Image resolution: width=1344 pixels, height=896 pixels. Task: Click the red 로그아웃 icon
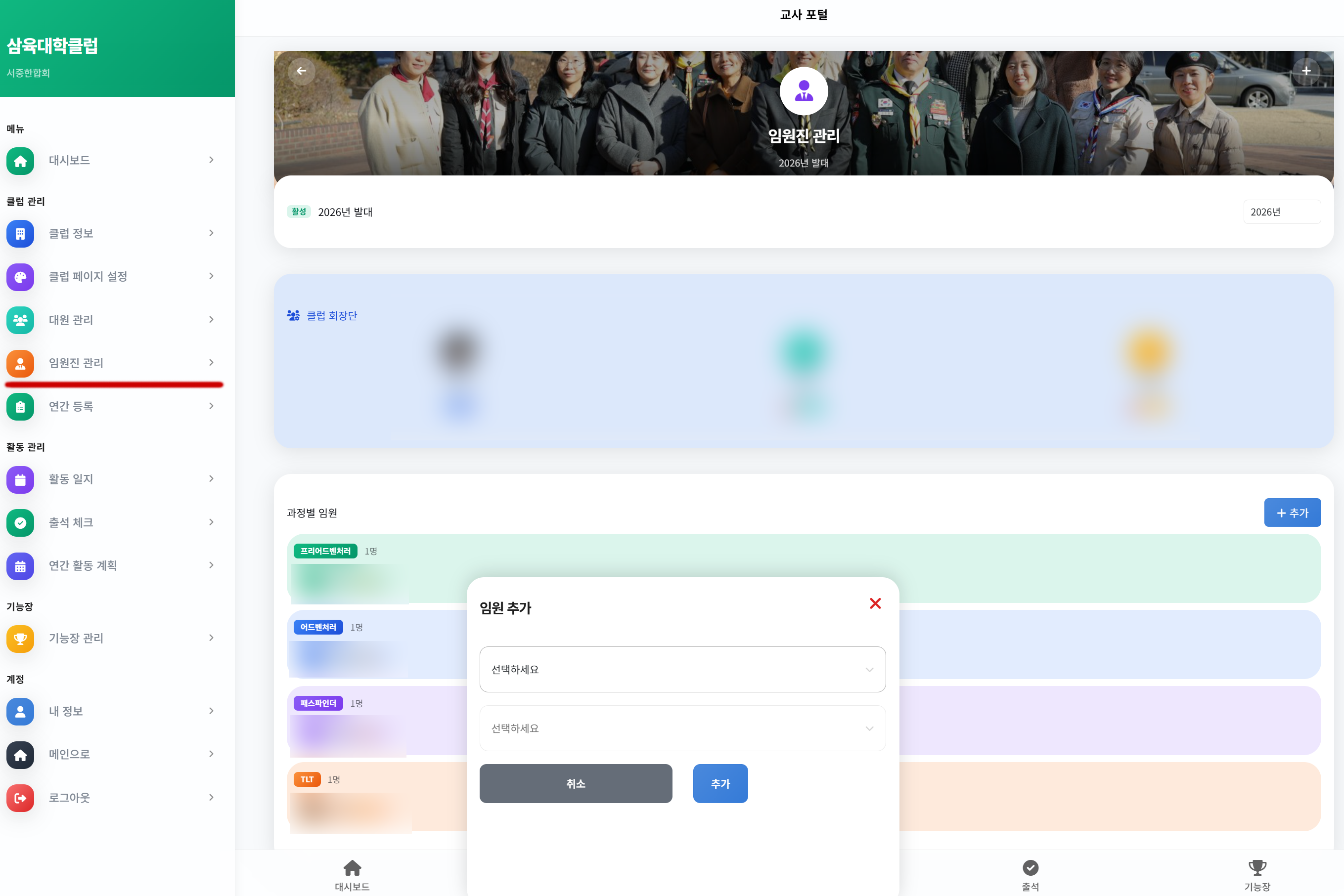(x=20, y=798)
